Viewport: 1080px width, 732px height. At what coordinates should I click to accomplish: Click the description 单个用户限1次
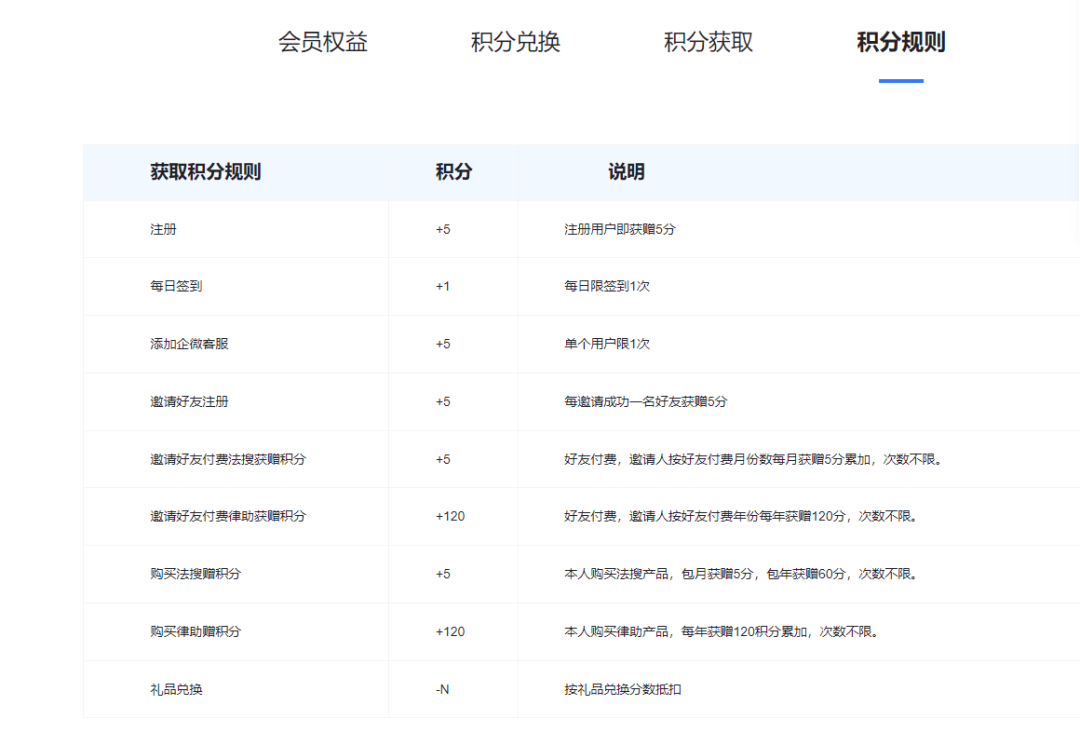coord(607,344)
